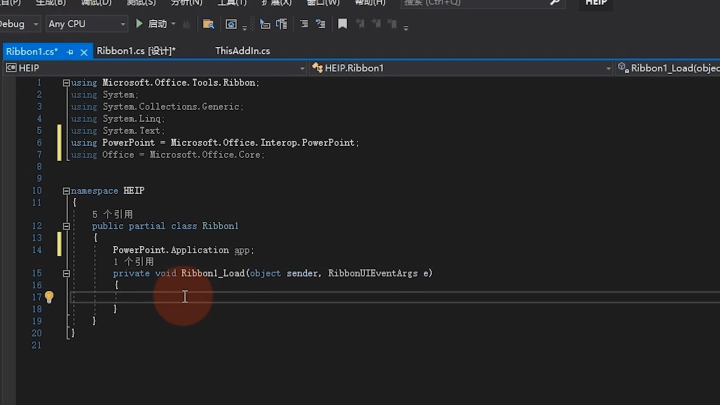Screen dimensions: 720x405
Task: Click 'using Office = Microsoft.Office.Core;' line
Action: [168, 155]
